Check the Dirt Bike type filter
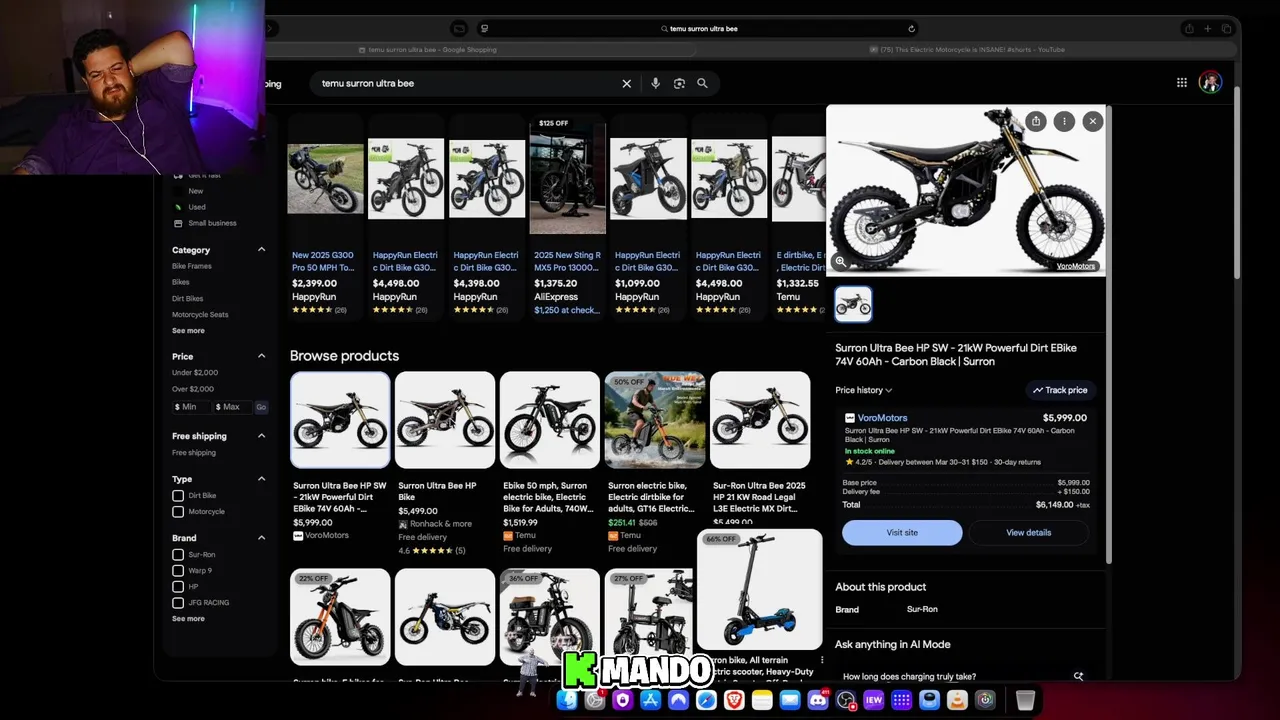The image size is (1280, 720). point(178,496)
